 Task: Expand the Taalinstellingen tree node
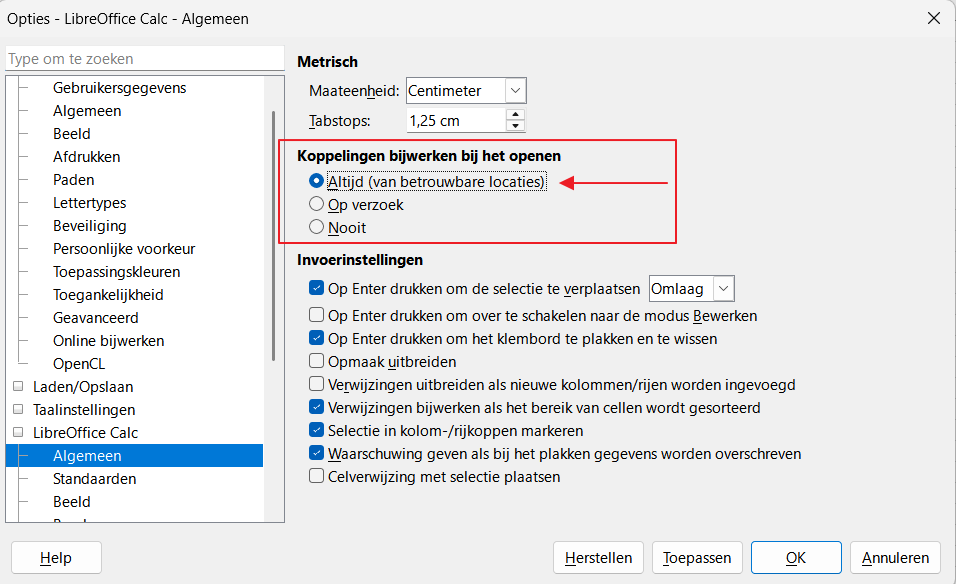coord(17,410)
